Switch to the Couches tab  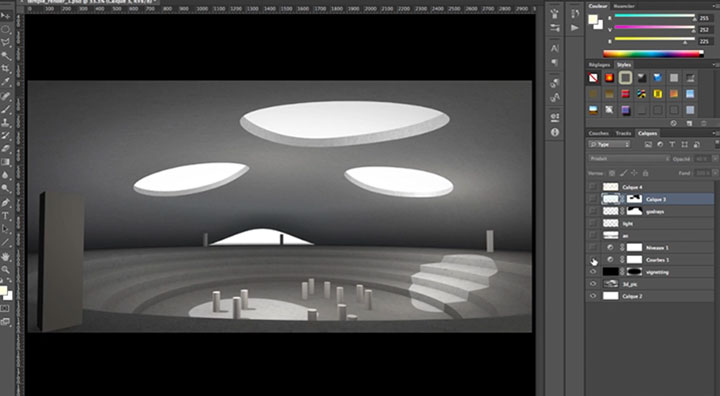[598, 133]
